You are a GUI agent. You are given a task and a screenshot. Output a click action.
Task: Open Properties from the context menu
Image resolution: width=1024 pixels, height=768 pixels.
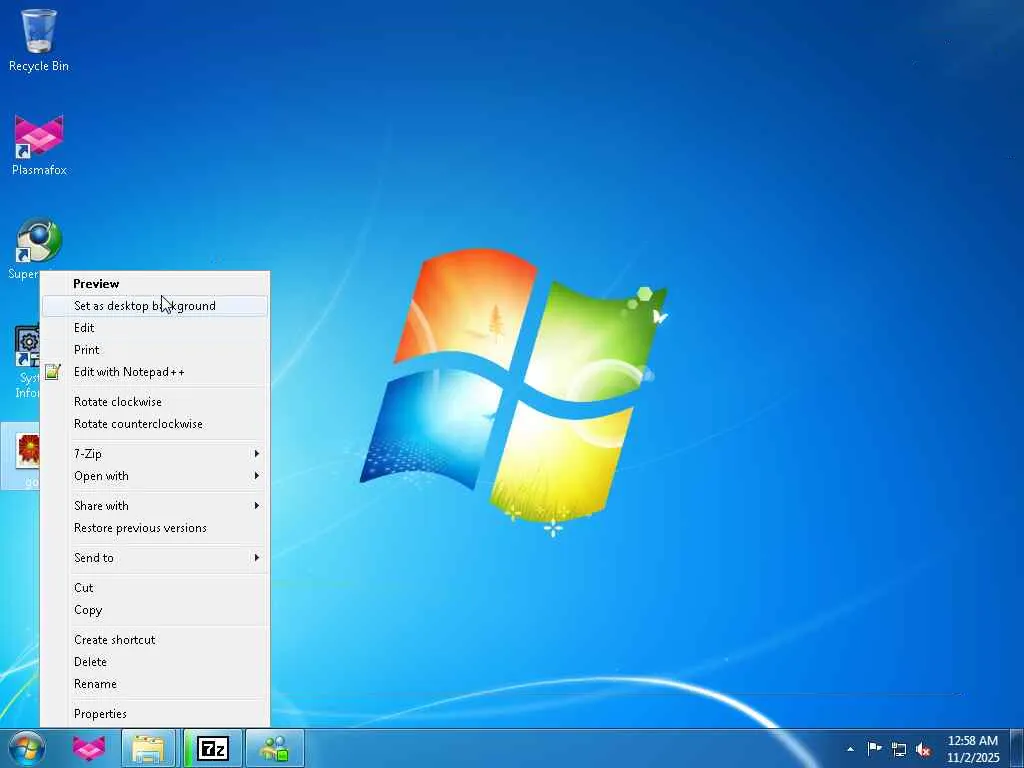(x=155, y=714)
